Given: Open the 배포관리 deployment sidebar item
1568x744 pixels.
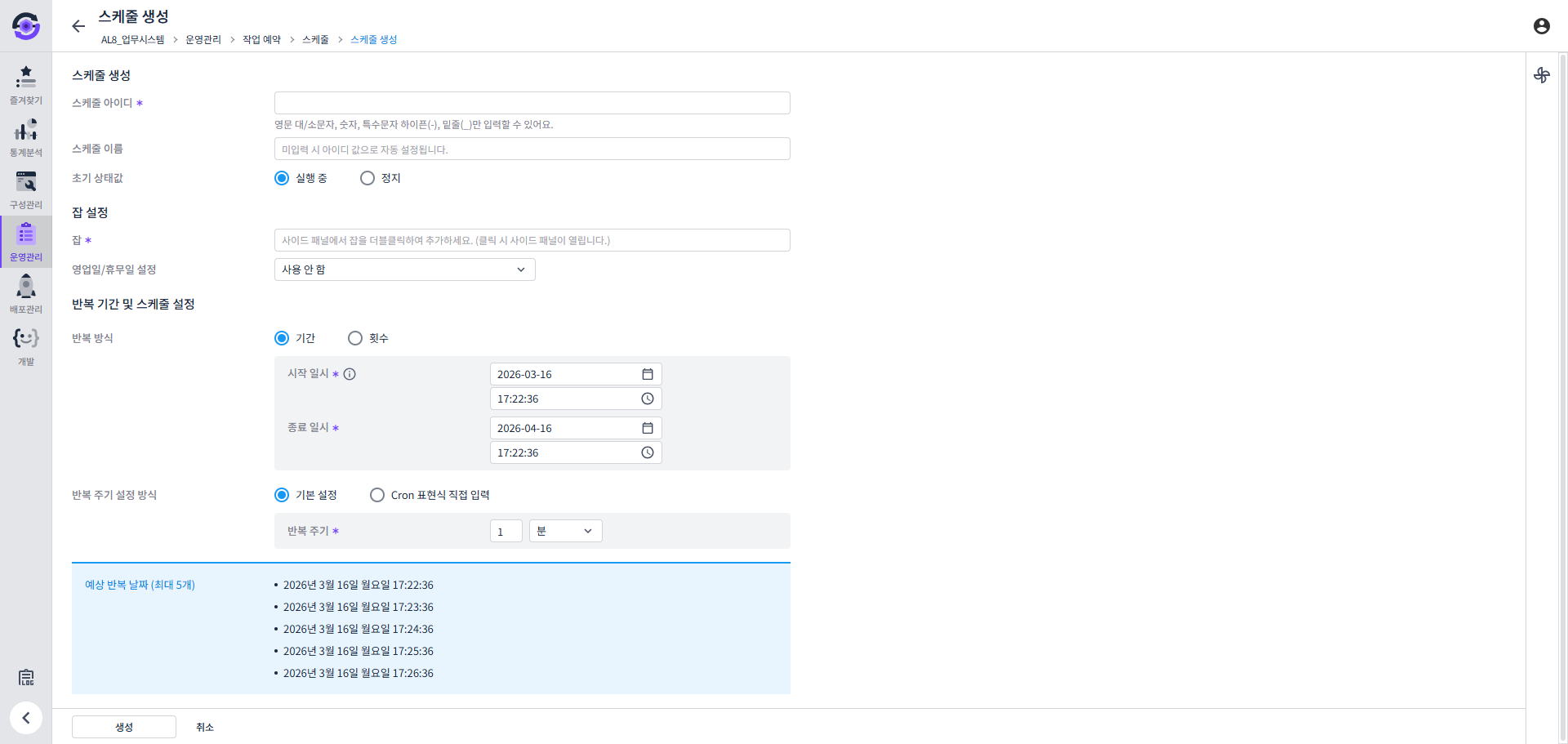Looking at the screenshot, I should 26,294.
